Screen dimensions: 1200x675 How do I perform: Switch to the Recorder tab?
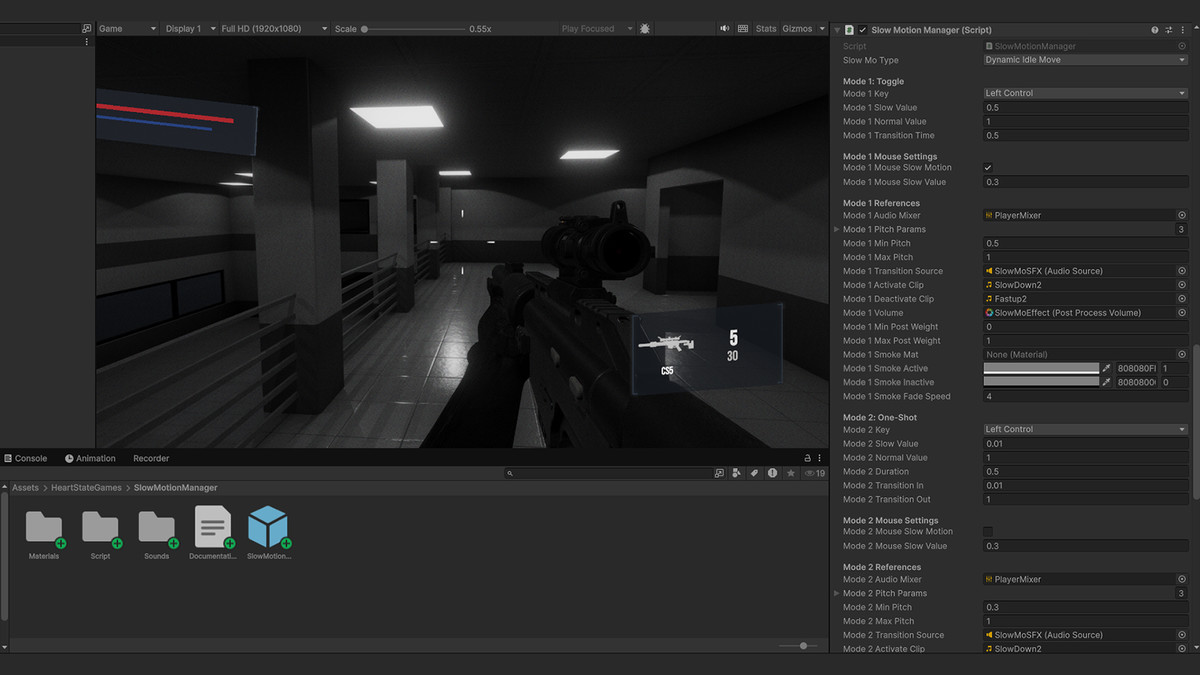(151, 458)
